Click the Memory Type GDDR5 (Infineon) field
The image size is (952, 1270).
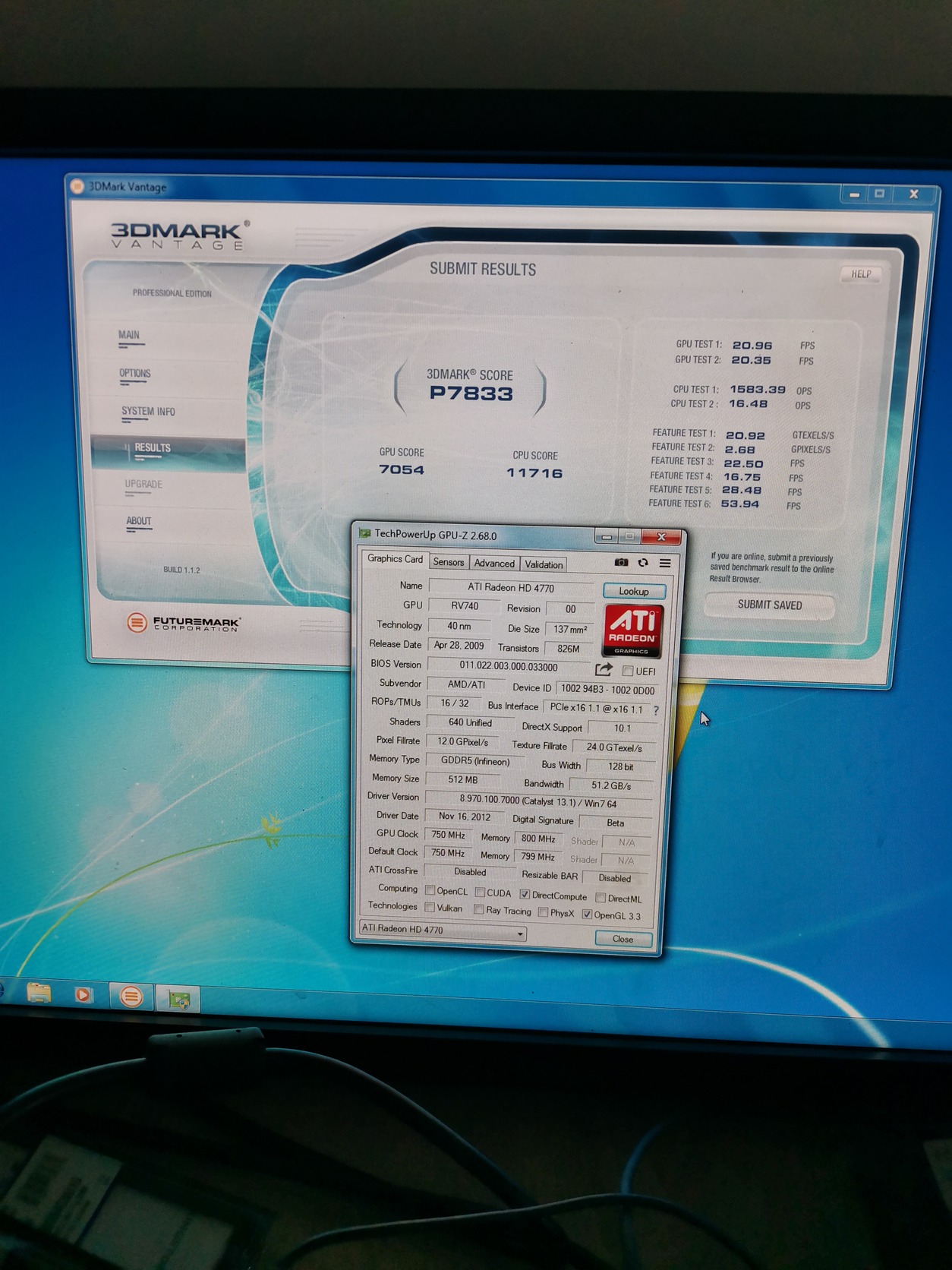pos(475,760)
